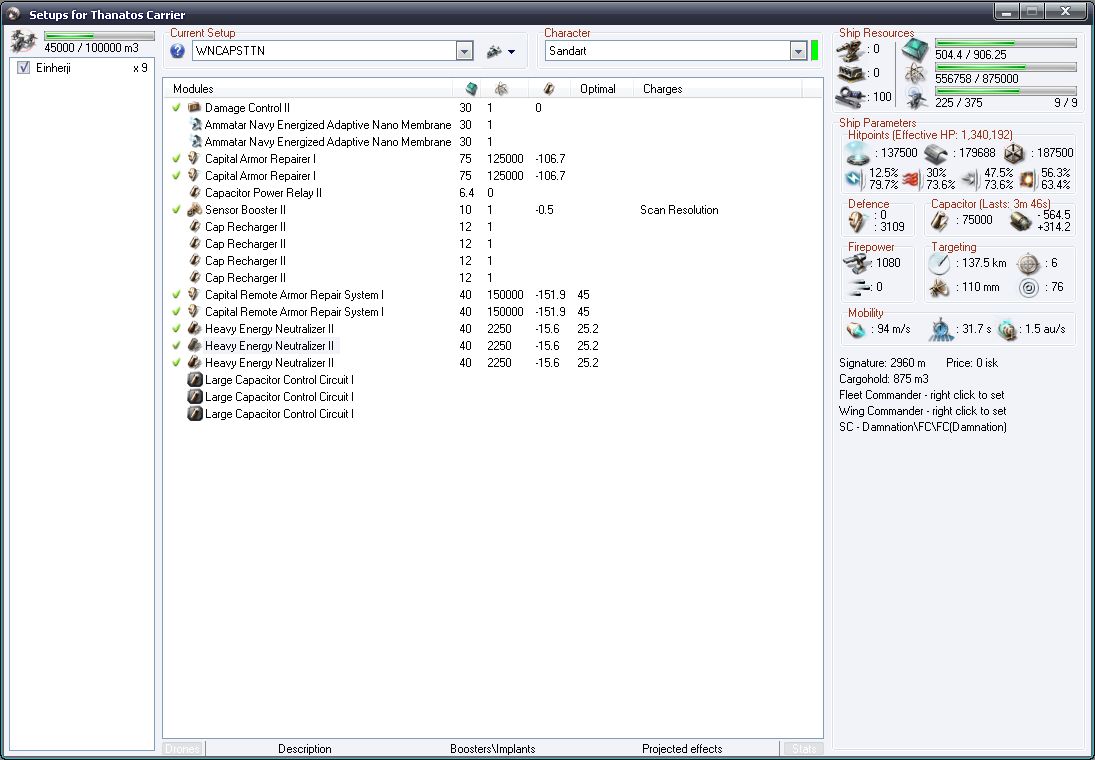
Task: Click the powergrid column header icon
Action: point(501,89)
